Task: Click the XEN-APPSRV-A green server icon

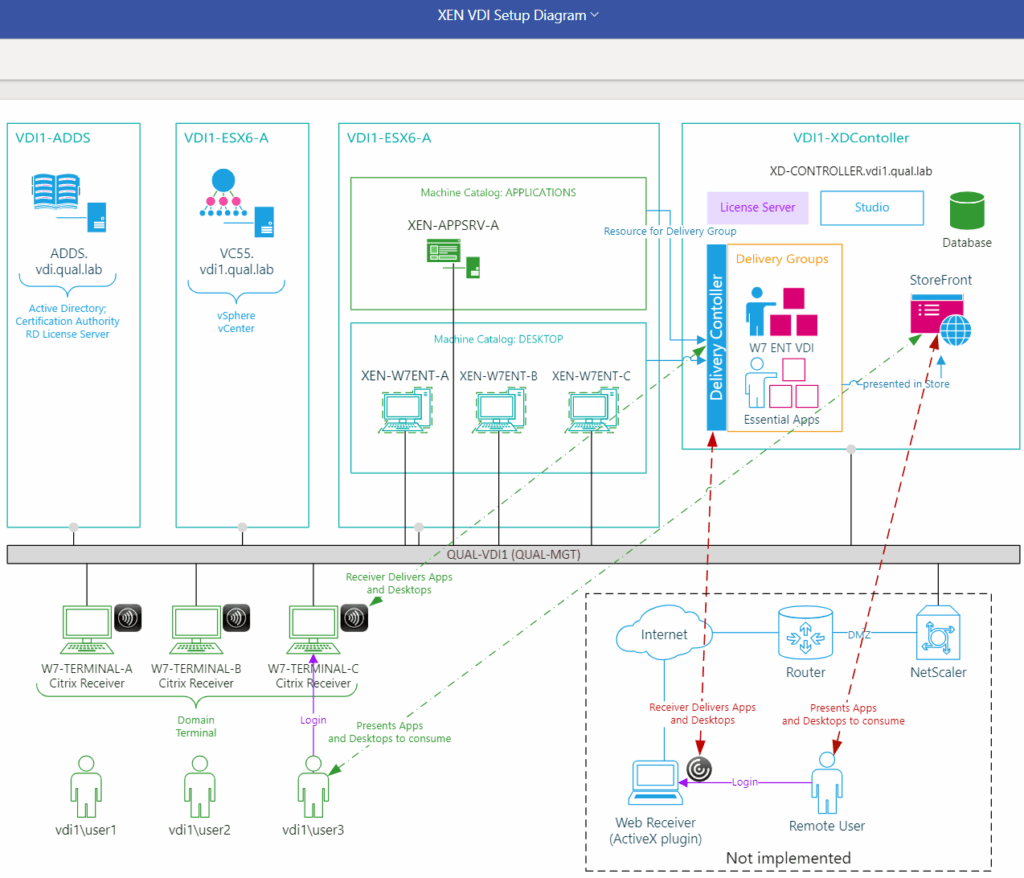Action: coord(453,258)
